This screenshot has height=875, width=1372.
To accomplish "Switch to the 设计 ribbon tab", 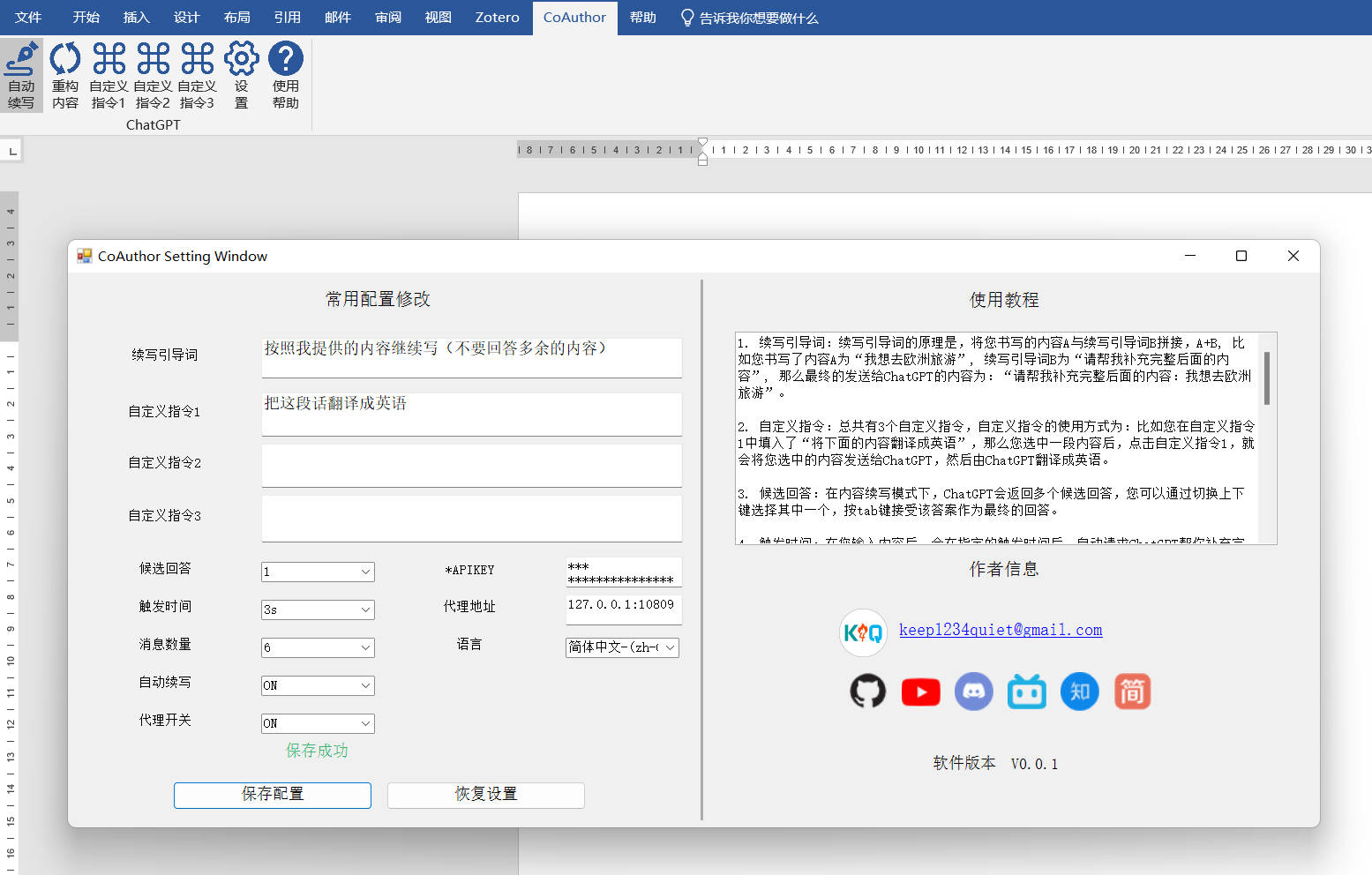I will click(x=186, y=18).
